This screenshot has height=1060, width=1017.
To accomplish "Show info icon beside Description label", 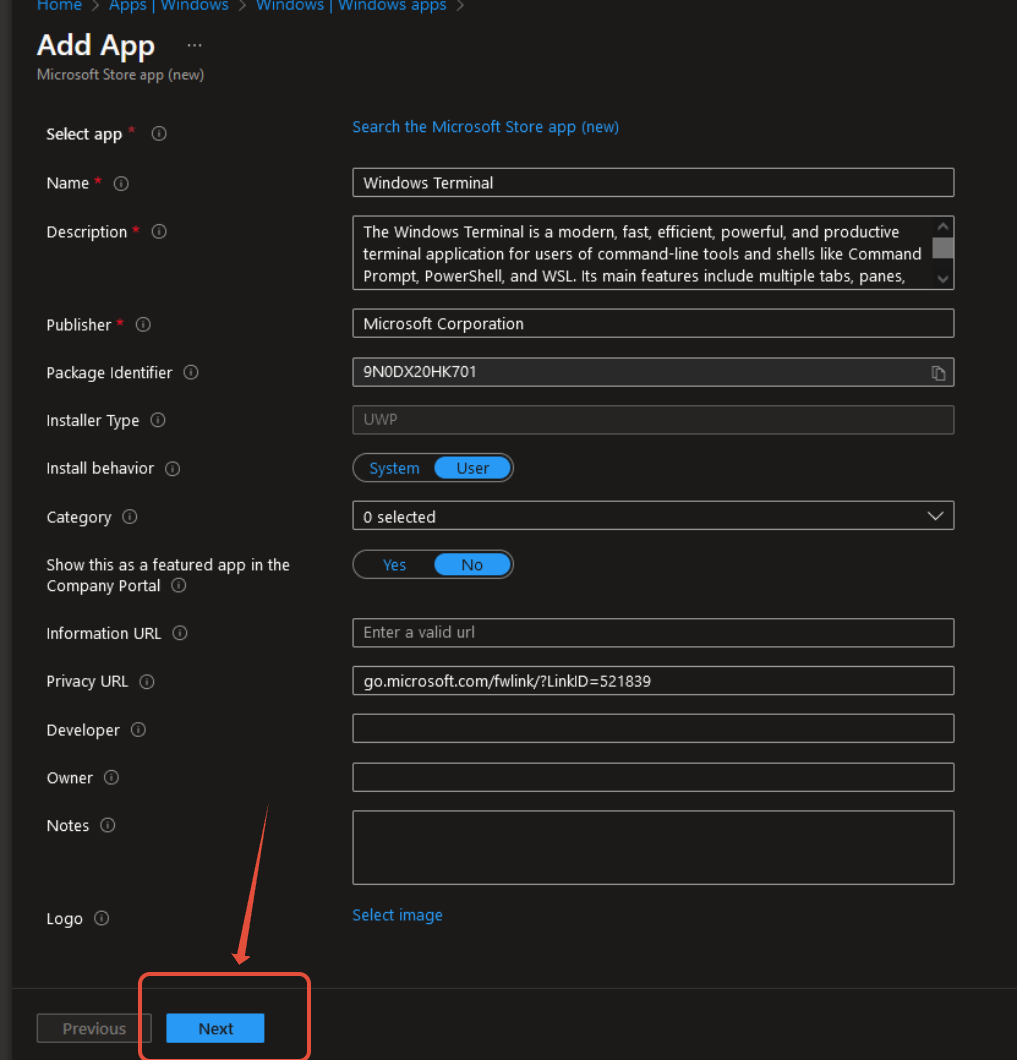I will click(159, 232).
